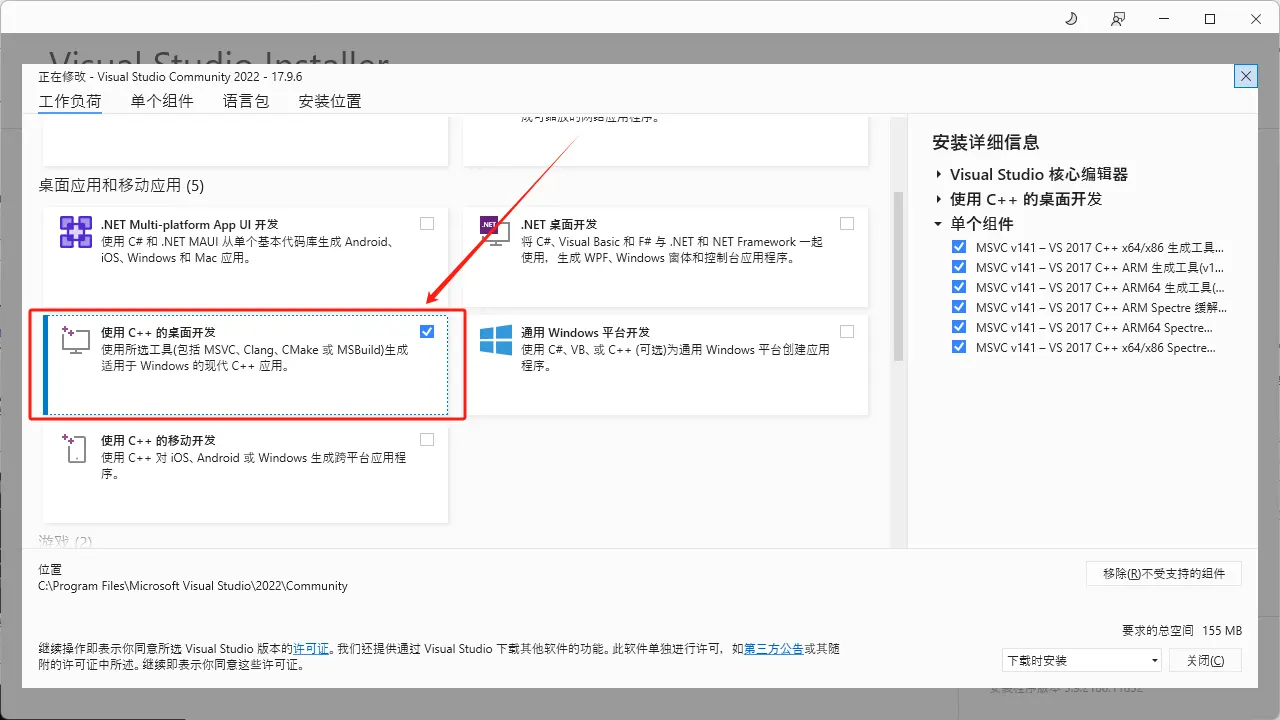Click the feedback icon in the title bar

click(x=1118, y=19)
